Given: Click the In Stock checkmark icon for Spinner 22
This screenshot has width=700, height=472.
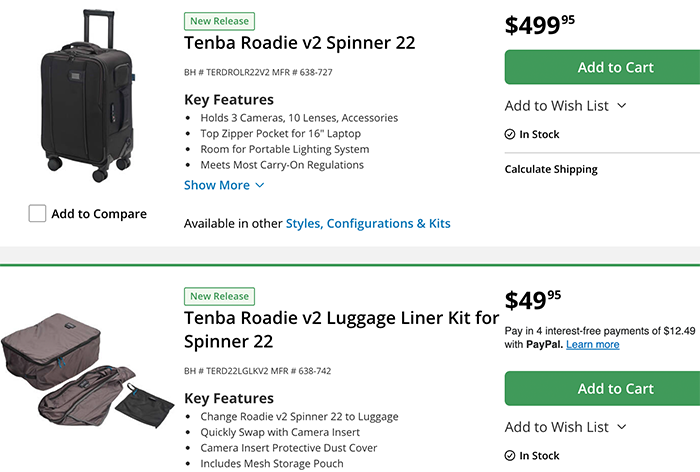Looking at the screenshot, I should tap(510, 134).
